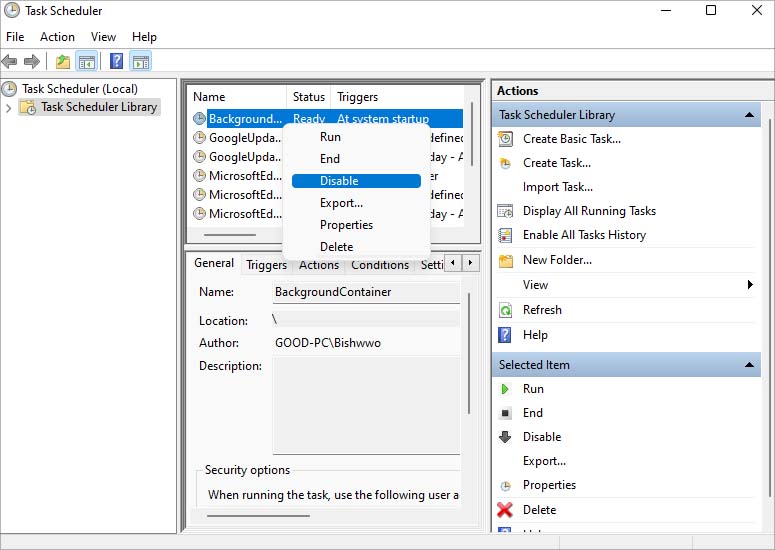775x550 pixels.
Task: Click the blue Help toolbar icon
Action: [x=116, y=62]
